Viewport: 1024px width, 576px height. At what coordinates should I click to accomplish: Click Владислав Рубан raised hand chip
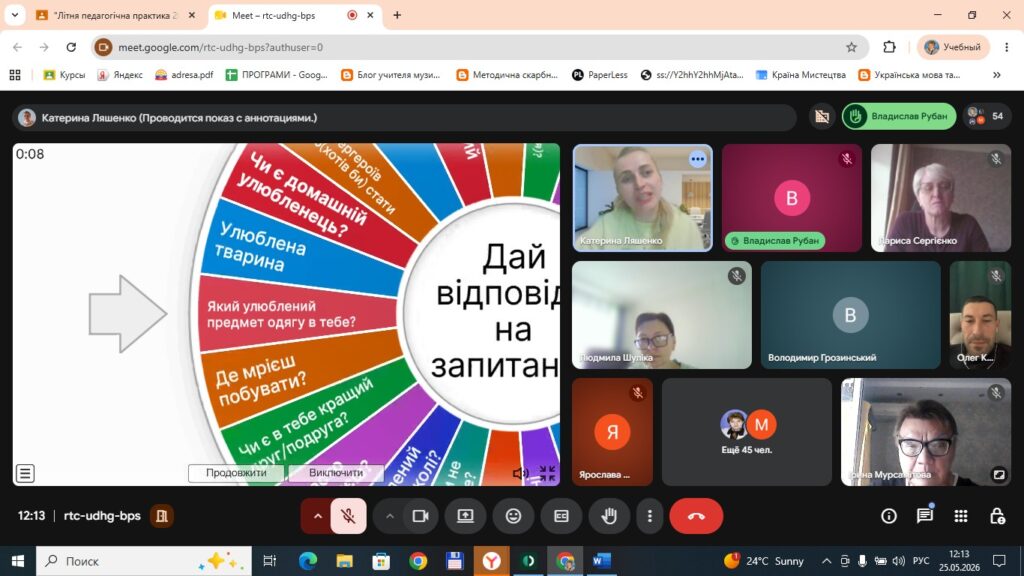pos(899,116)
